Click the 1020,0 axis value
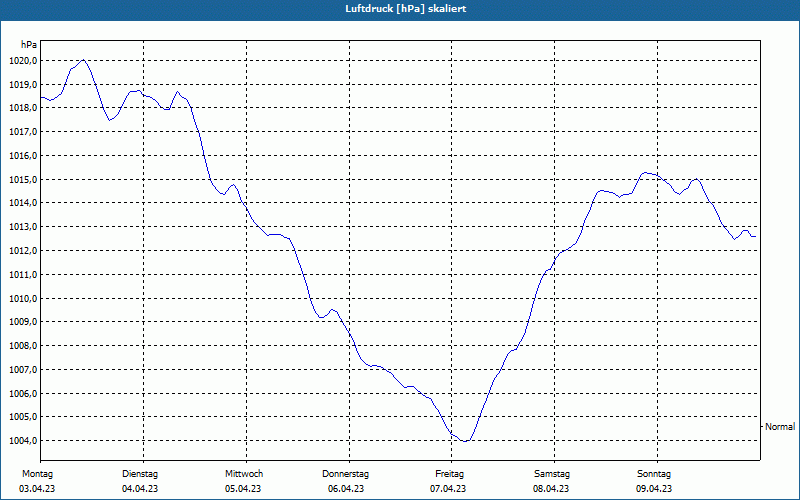This screenshot has width=800, height=500. coord(23,61)
